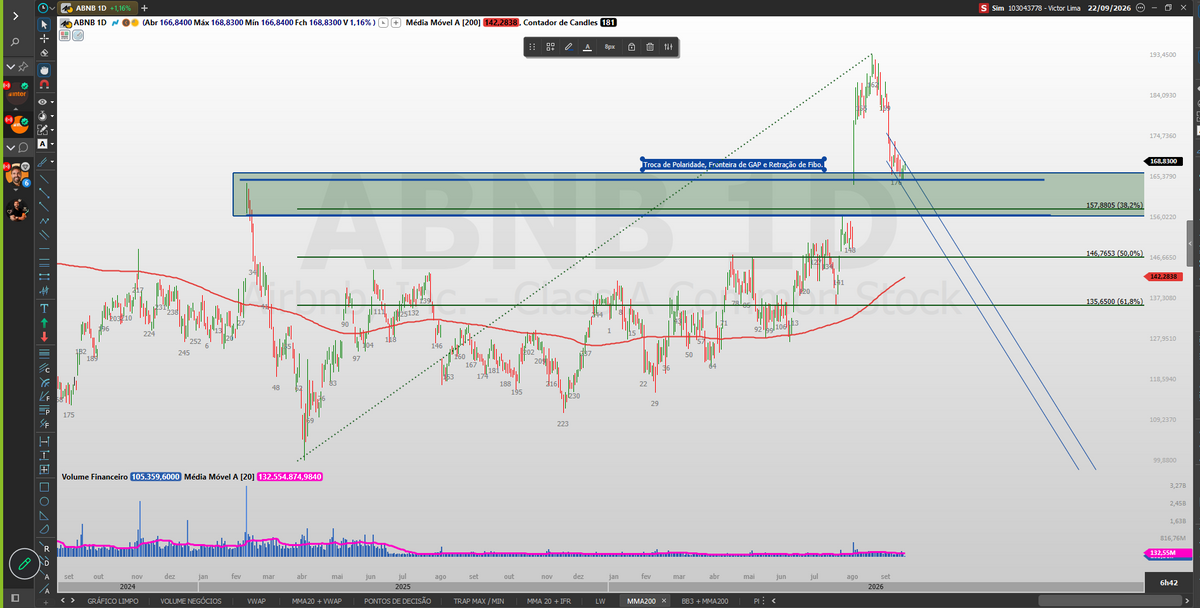This screenshot has width=1200, height=608.
Task: Open the inter contact avatar
Action: click(x=17, y=93)
